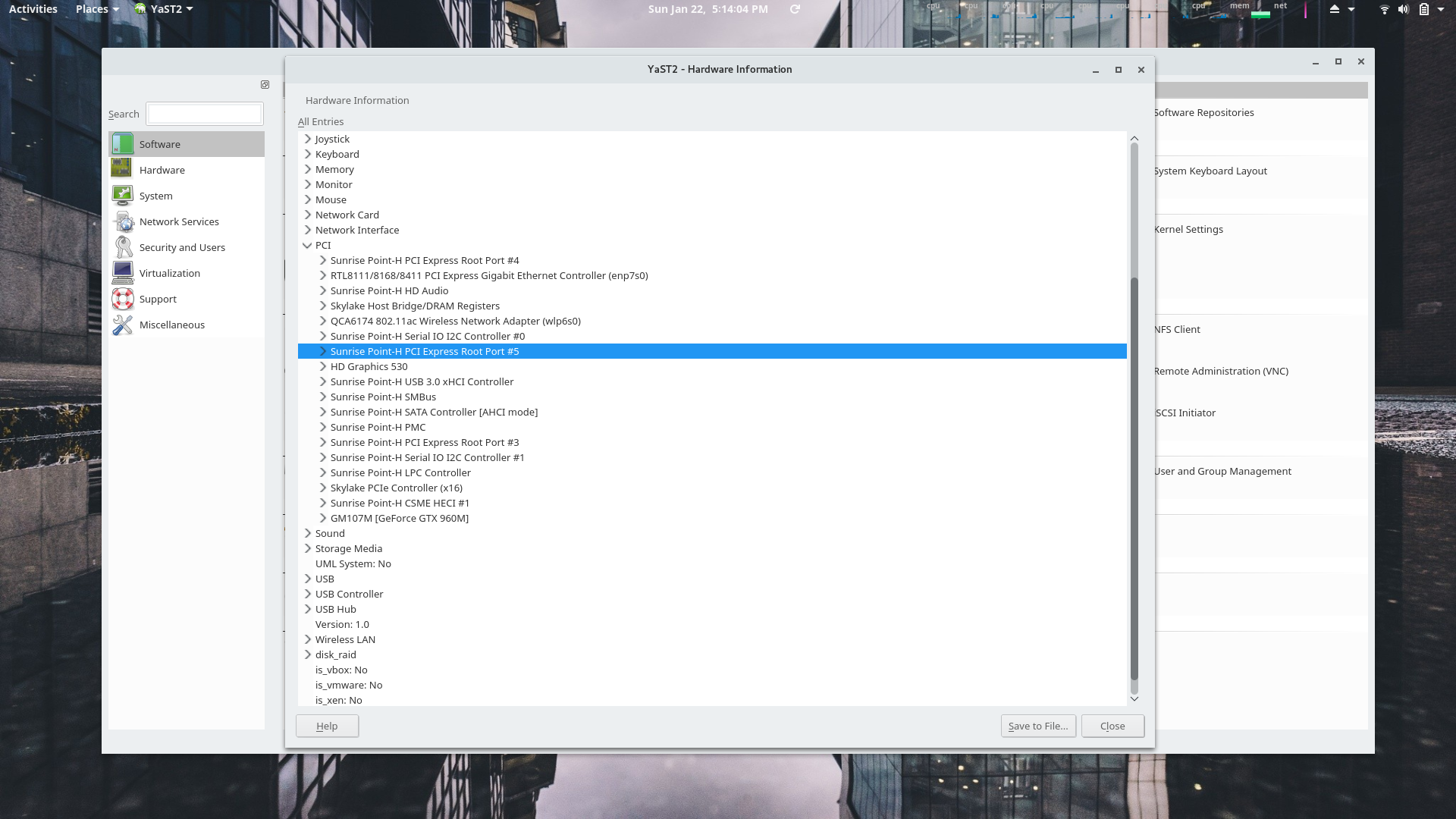Open the Software category icon

122,144
